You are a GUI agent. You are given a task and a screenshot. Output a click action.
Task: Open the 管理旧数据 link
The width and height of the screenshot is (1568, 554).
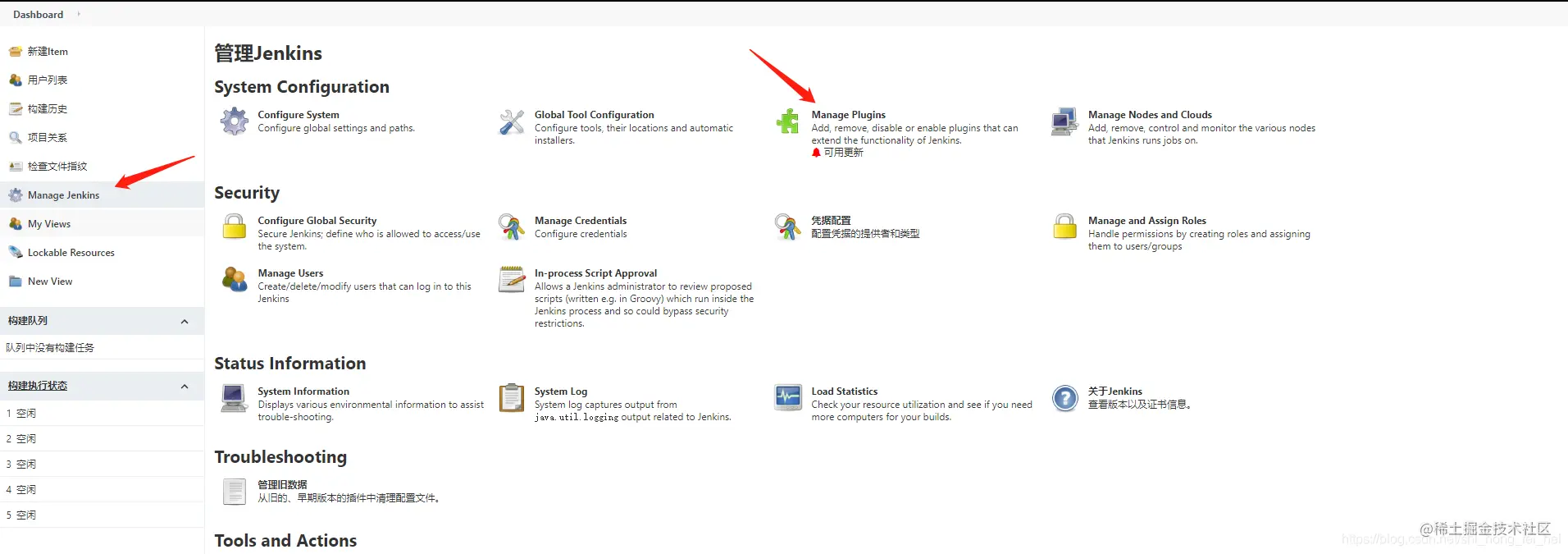click(x=282, y=485)
